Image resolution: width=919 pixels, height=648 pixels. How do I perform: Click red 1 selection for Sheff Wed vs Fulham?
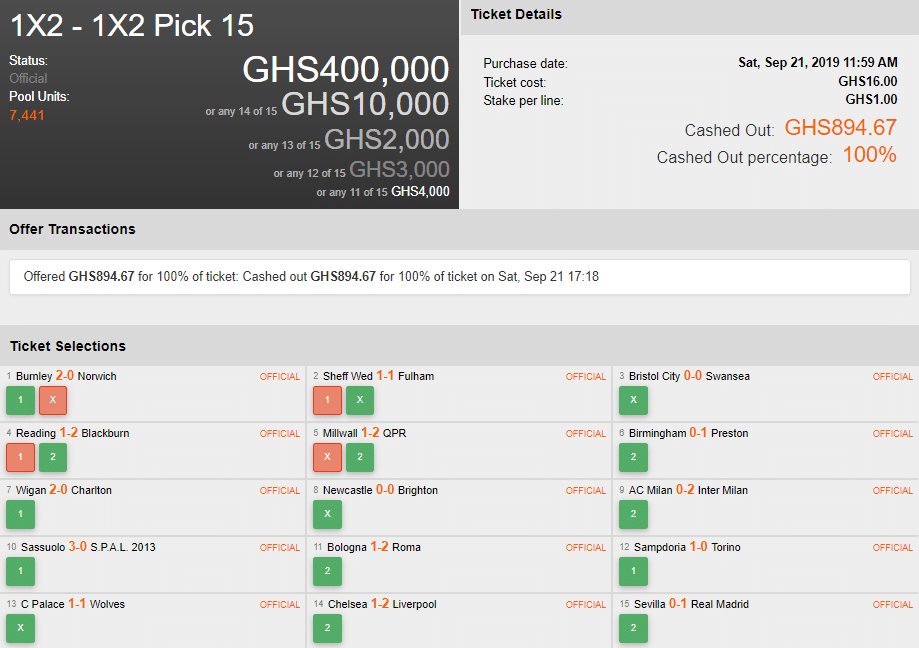coord(327,401)
